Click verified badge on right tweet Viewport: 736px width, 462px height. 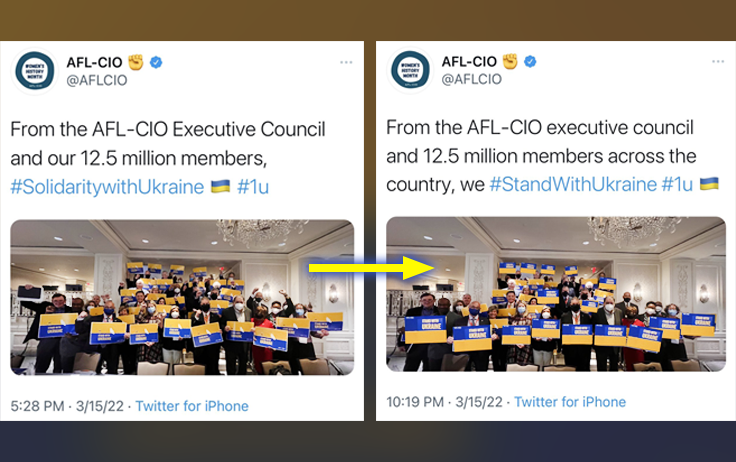(530, 61)
